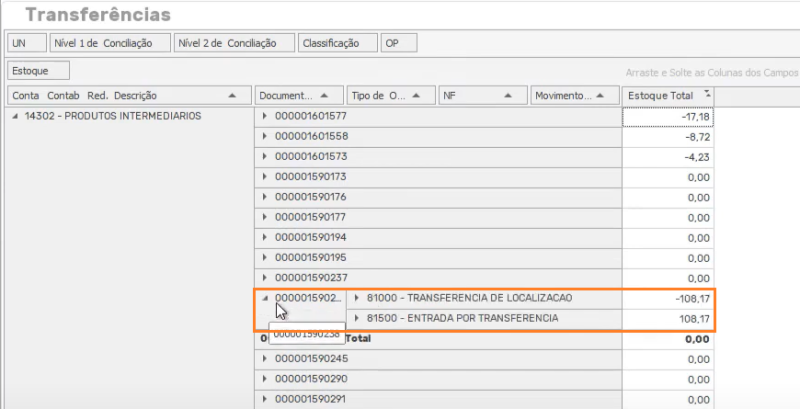
Task: Expand document row 000001590173
Action: [264, 177]
